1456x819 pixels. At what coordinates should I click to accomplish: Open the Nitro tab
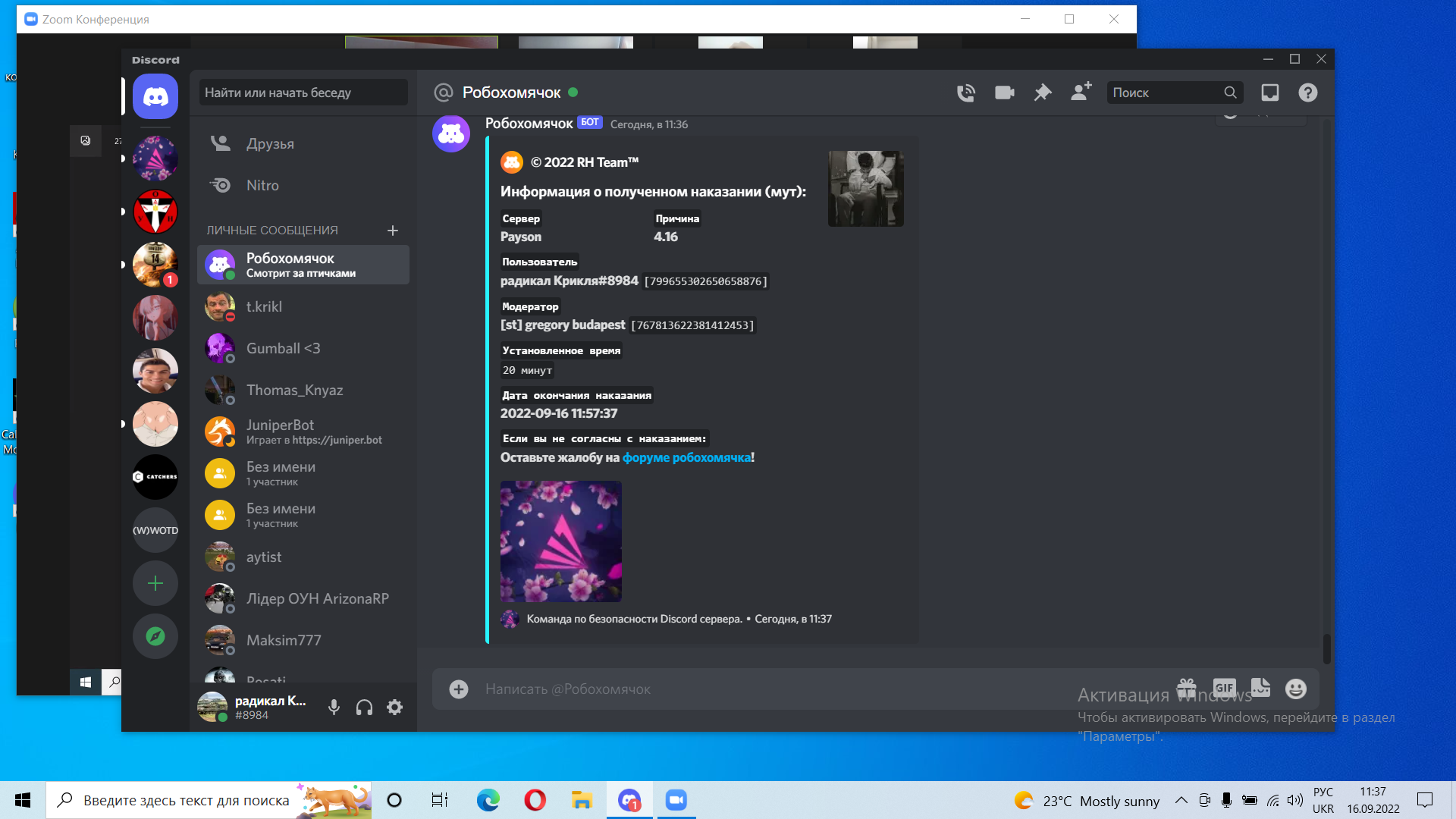pos(262,185)
